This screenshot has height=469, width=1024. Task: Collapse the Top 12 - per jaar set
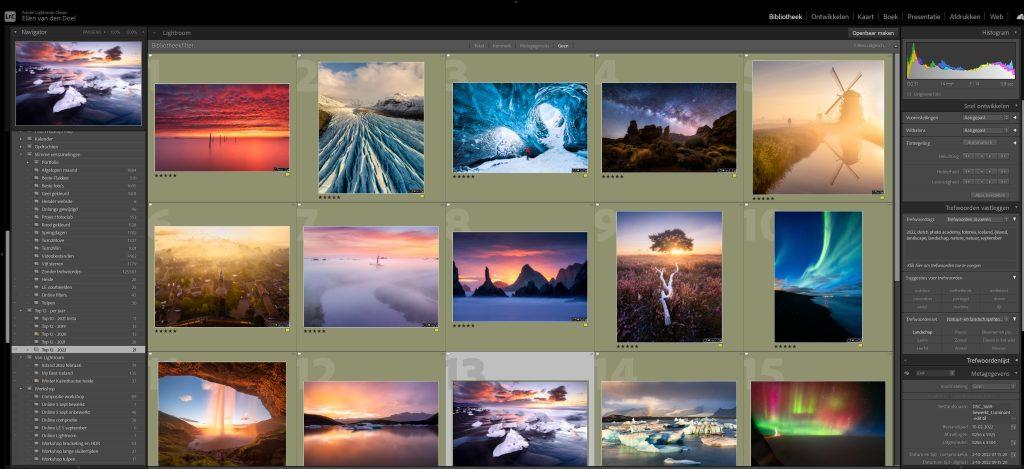(x=22, y=310)
